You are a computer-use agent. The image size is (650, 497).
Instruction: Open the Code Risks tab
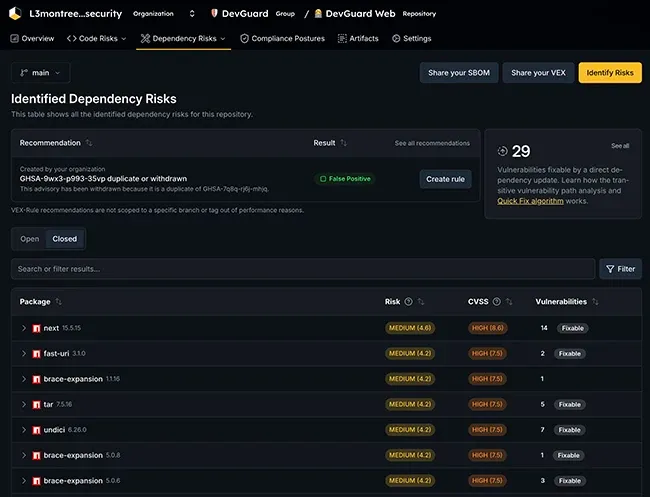point(96,39)
